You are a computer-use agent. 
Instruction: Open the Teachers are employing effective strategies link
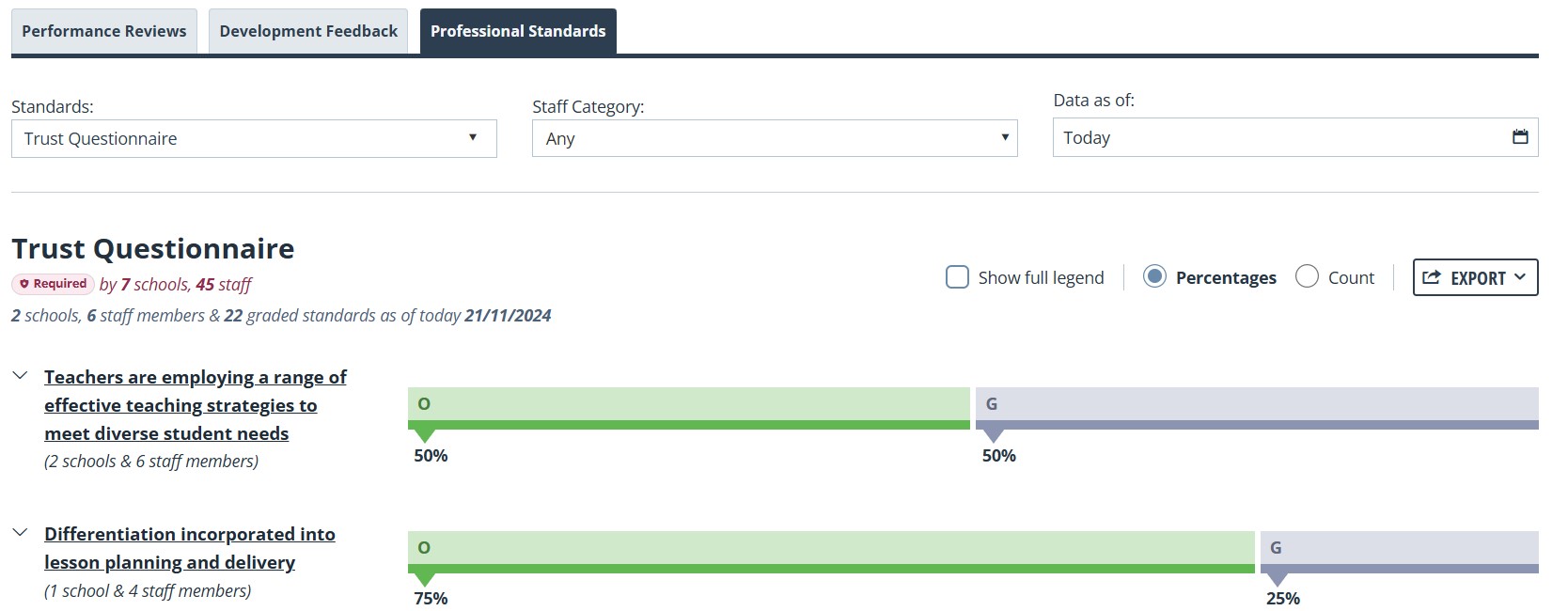pyautogui.click(x=196, y=405)
